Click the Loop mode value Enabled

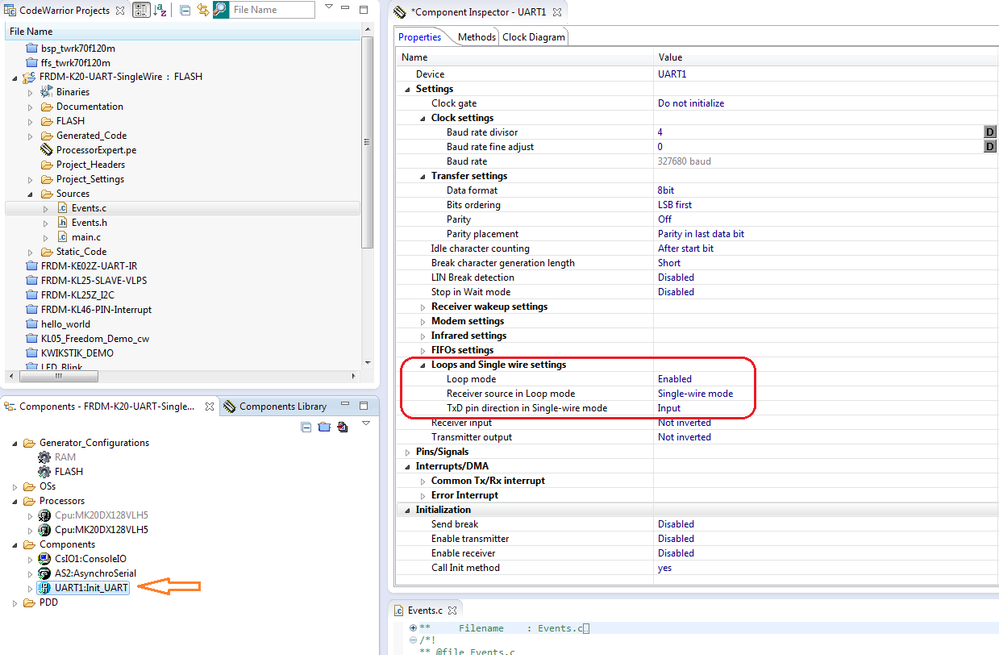coord(674,379)
